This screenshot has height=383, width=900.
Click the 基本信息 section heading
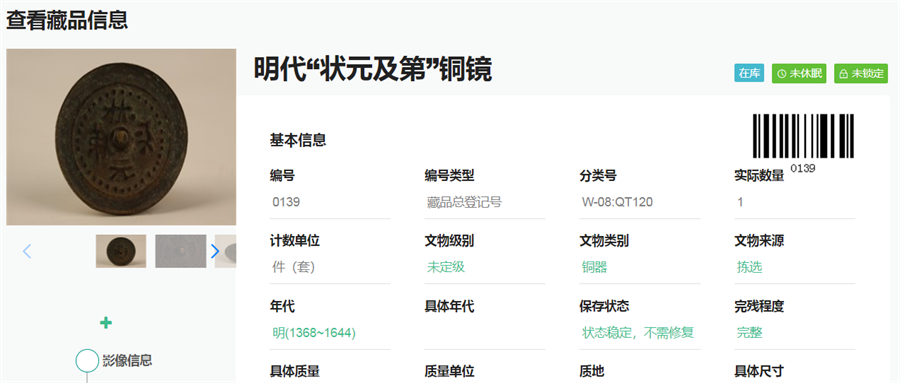[x=298, y=140]
